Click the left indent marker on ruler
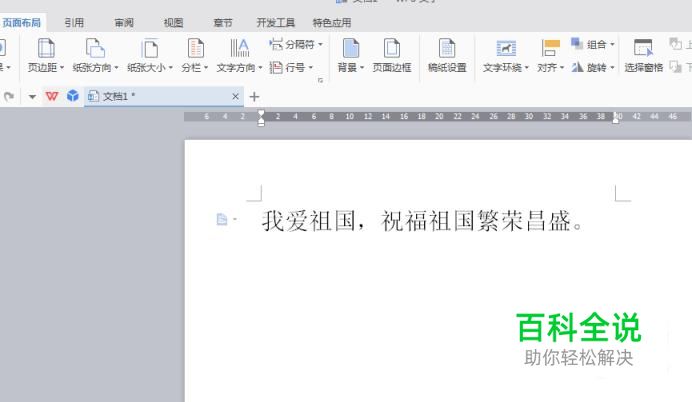692x402 pixels. coord(261,118)
